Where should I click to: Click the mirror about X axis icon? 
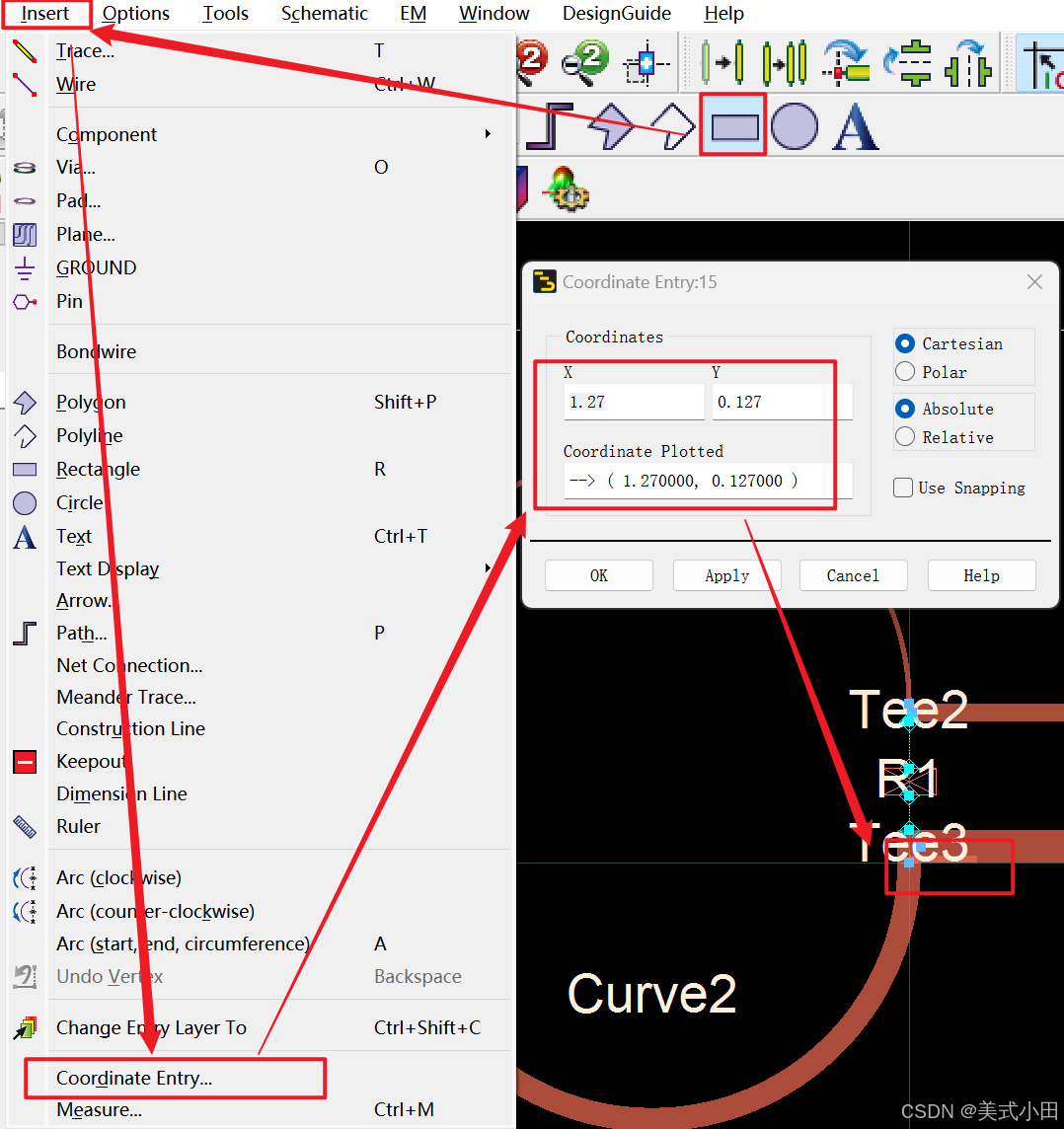[908, 62]
